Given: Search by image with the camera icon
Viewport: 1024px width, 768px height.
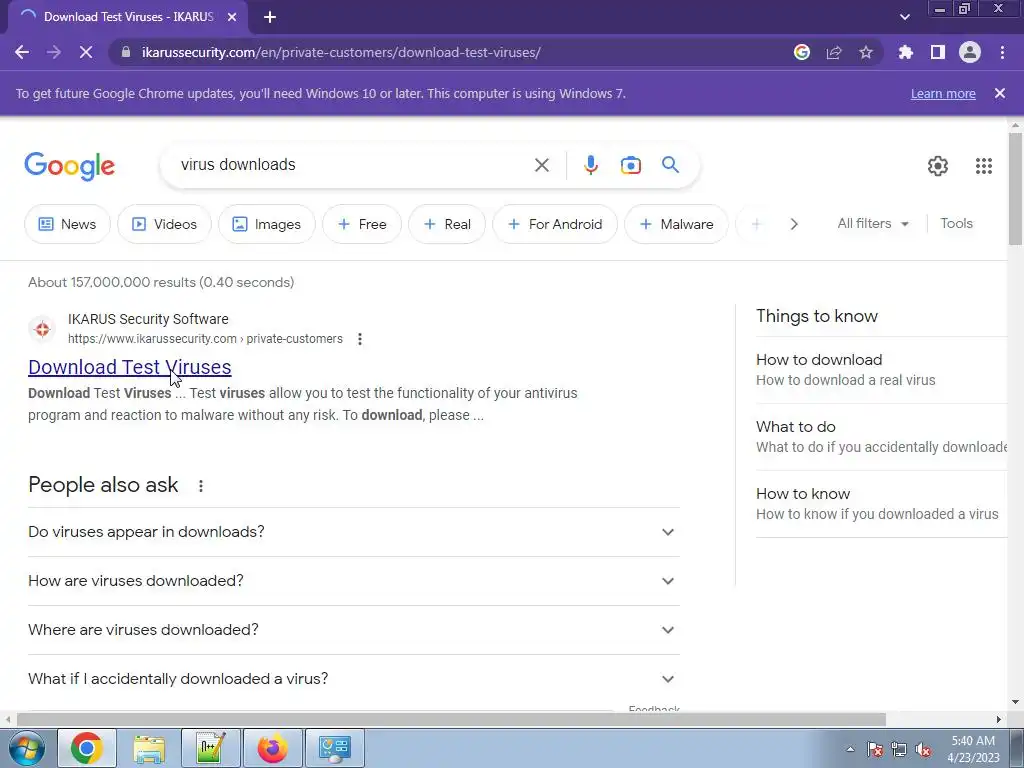Looking at the screenshot, I should pos(630,165).
